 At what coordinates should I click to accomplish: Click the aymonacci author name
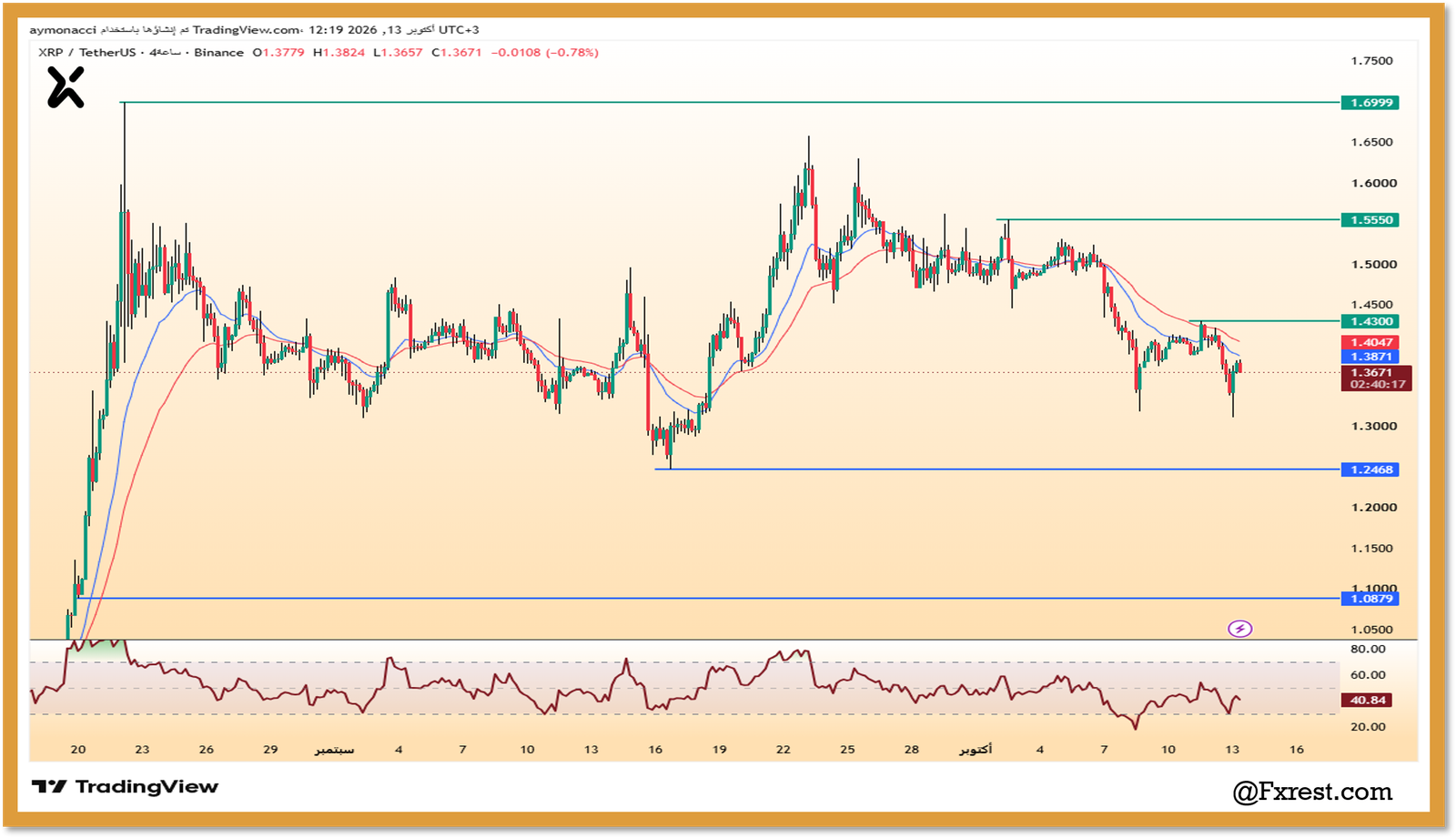[x=63, y=30]
